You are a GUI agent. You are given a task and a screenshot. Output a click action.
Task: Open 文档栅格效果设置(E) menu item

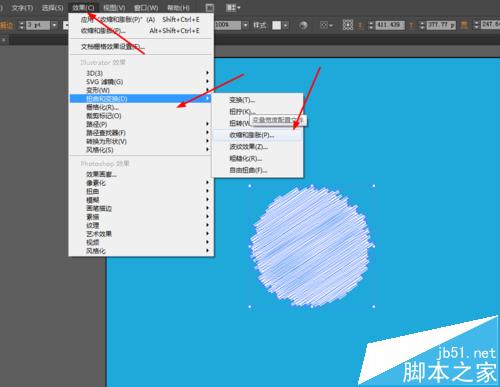(x=141, y=47)
